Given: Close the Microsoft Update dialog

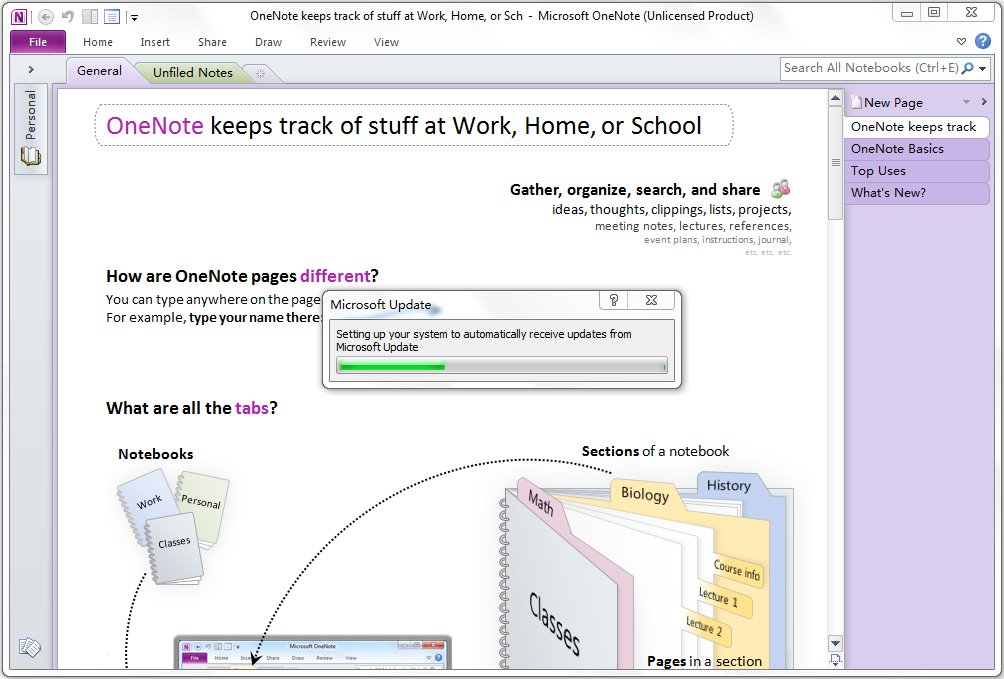Looking at the screenshot, I should (651, 300).
